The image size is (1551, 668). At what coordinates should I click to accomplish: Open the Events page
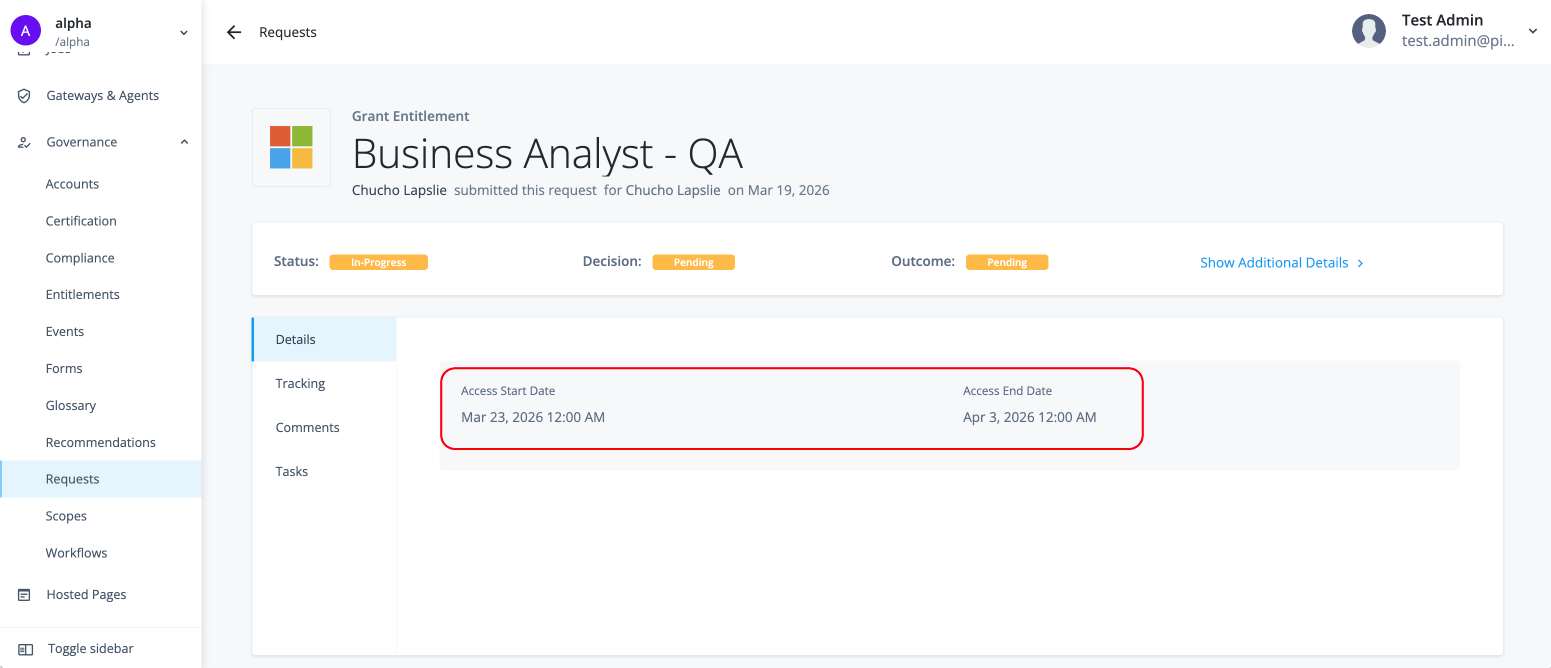tap(65, 332)
